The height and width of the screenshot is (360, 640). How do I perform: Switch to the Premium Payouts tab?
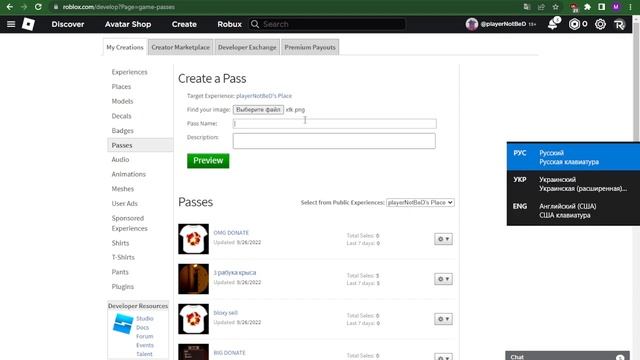310,47
